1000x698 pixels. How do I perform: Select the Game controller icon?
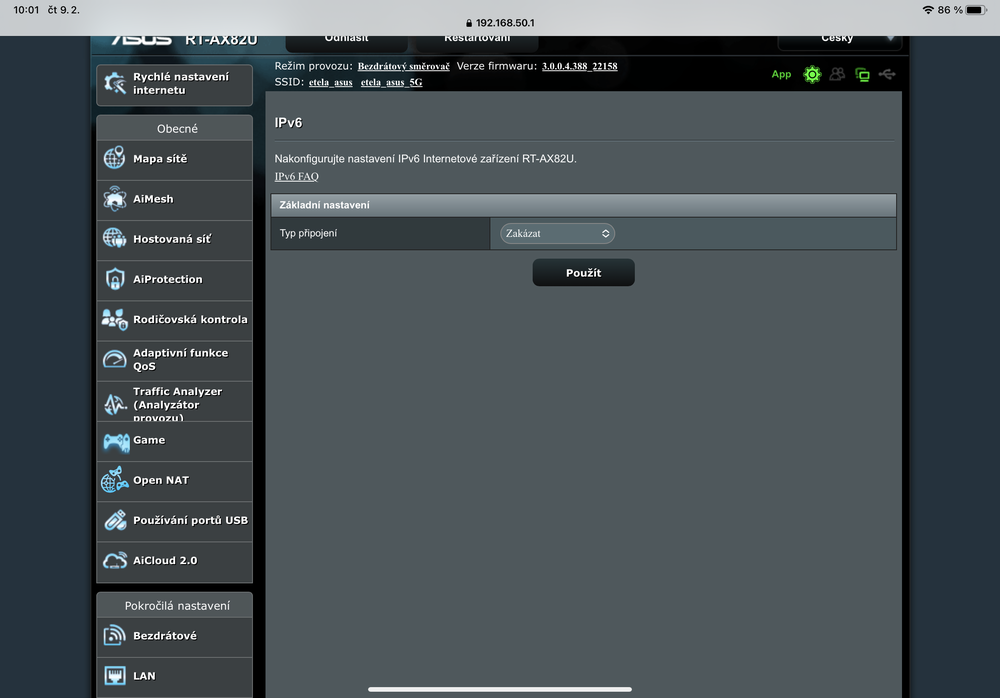pos(115,441)
